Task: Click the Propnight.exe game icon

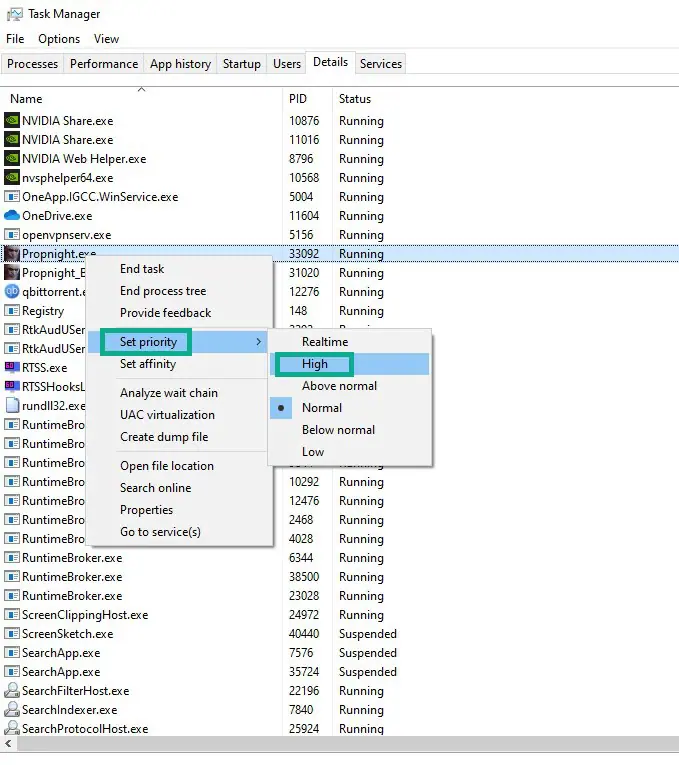Action: [x=12, y=254]
